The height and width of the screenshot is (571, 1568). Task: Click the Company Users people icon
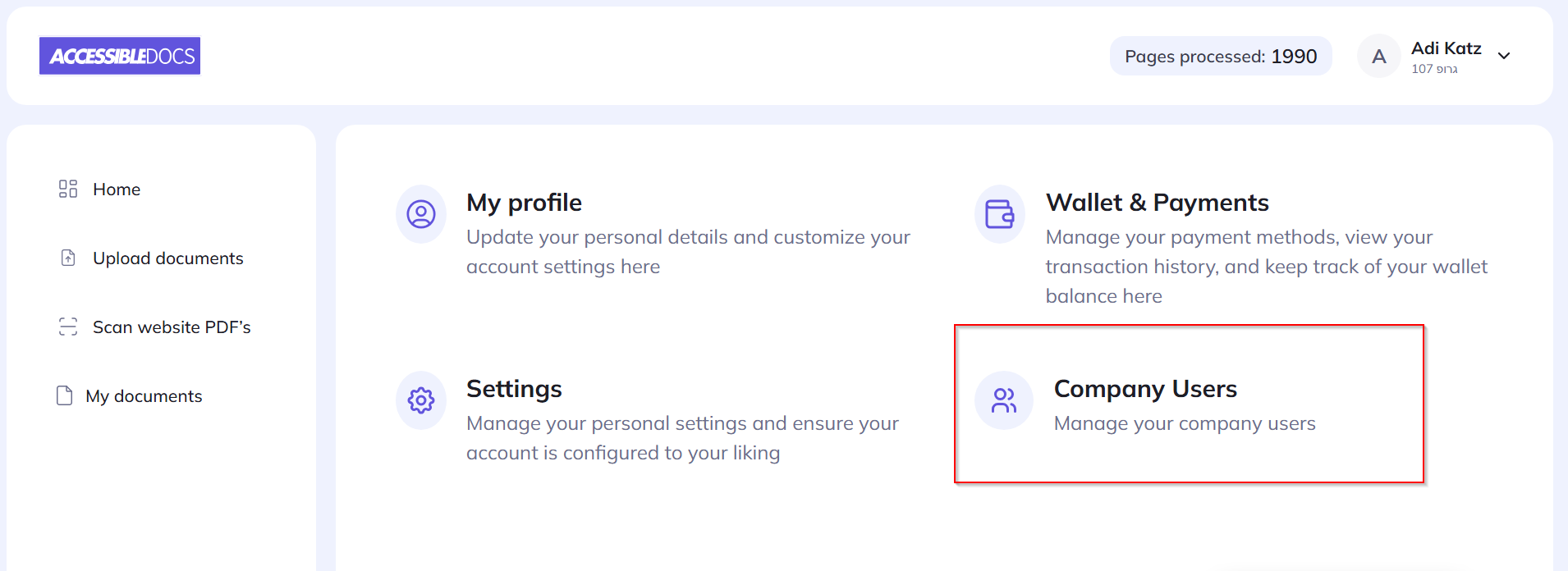point(1003,400)
